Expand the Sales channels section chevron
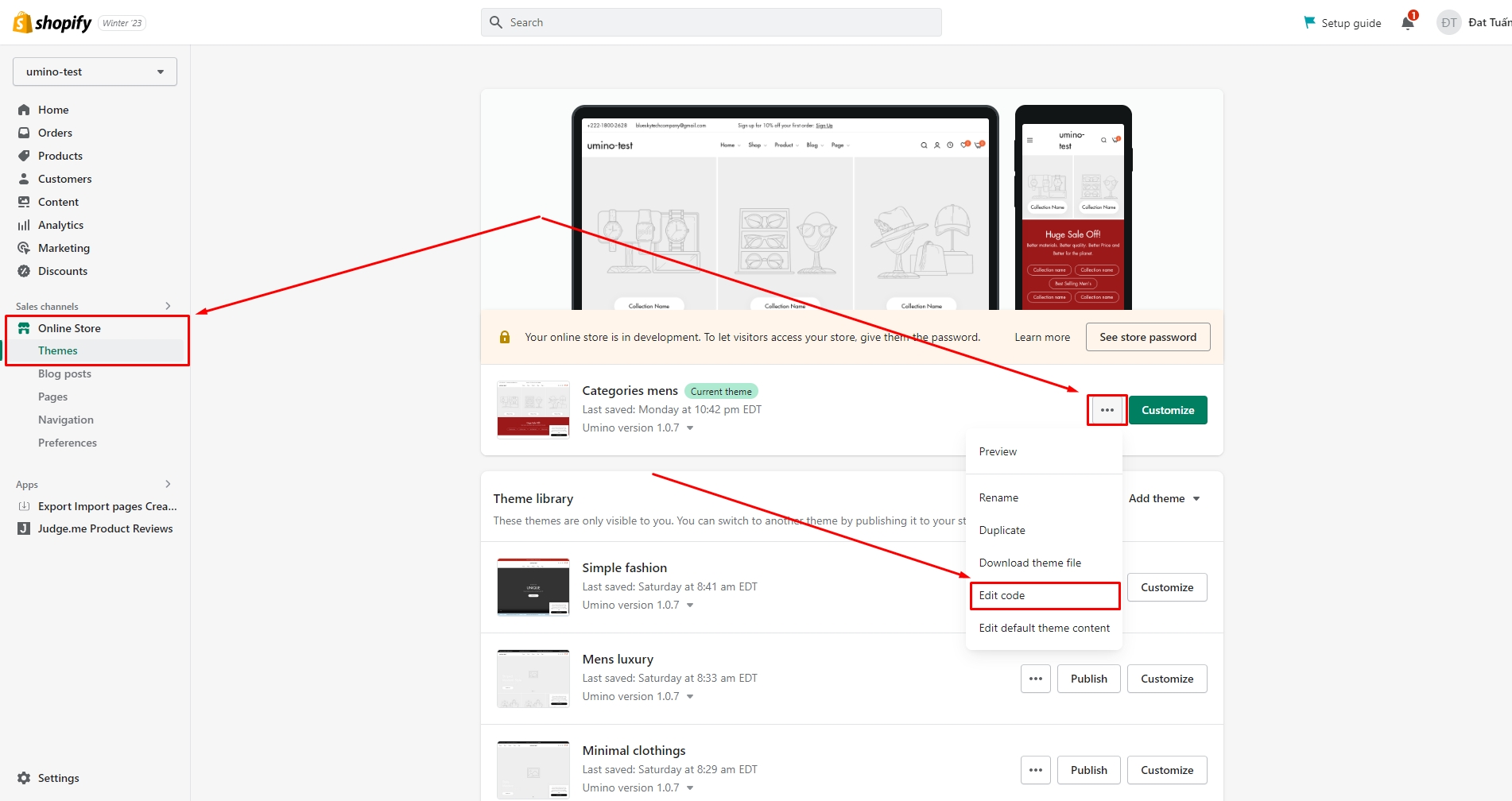This screenshot has width=1512, height=801. click(x=168, y=306)
